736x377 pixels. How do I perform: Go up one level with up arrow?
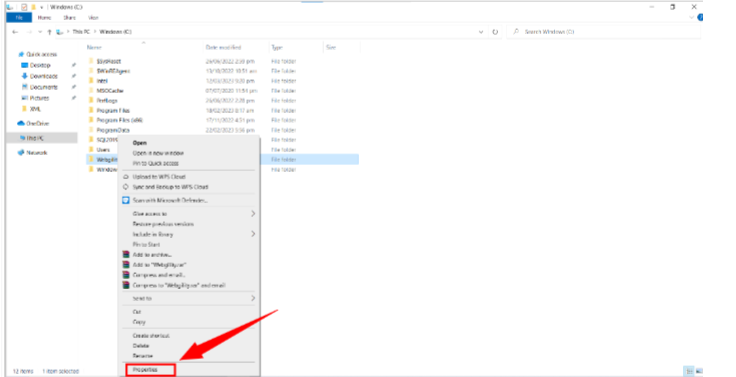49,32
